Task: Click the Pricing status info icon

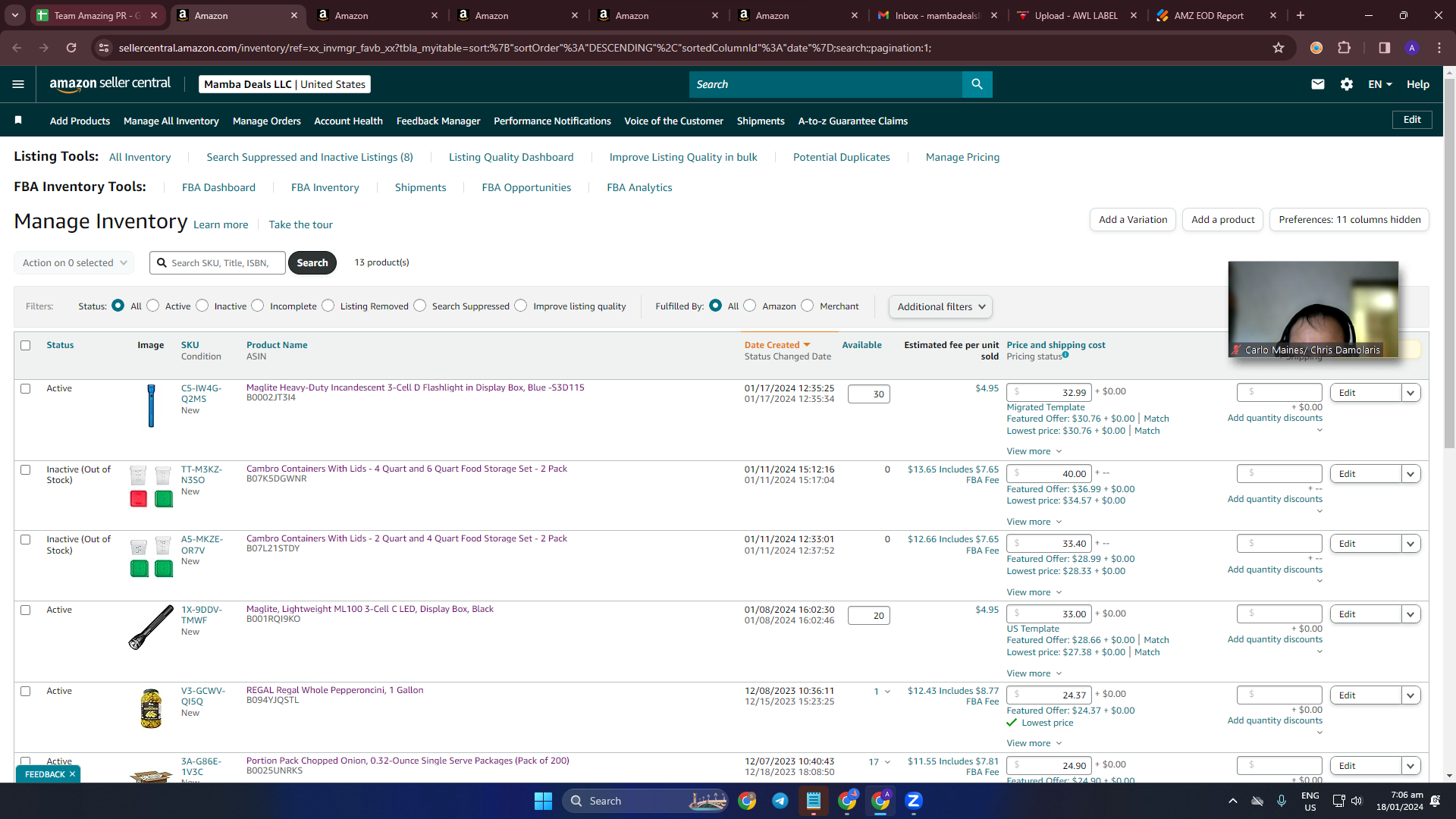Action: 1065,355
